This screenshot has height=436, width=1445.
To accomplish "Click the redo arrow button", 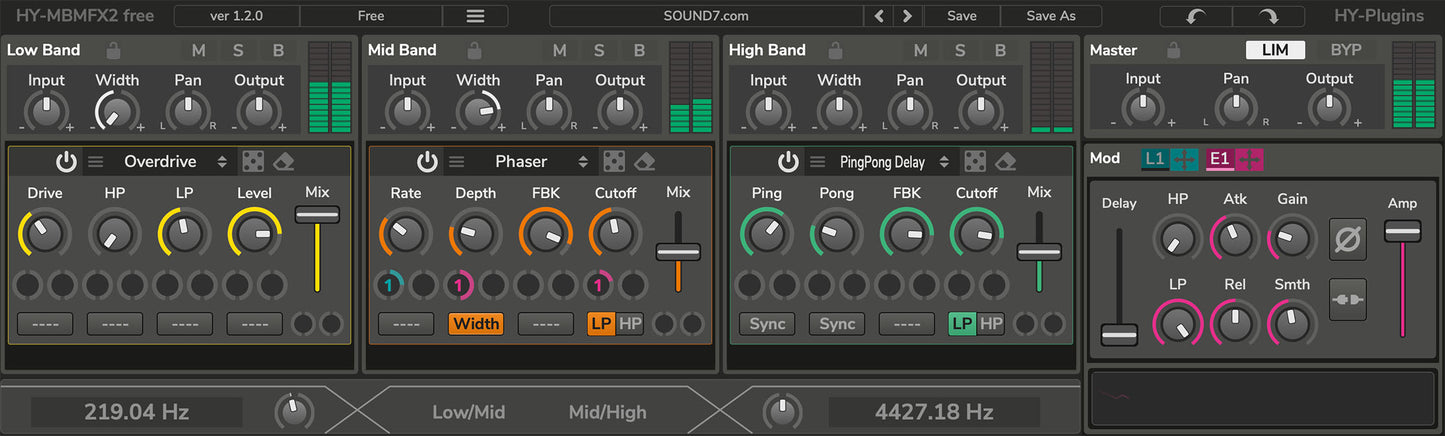I will pos(1268,16).
